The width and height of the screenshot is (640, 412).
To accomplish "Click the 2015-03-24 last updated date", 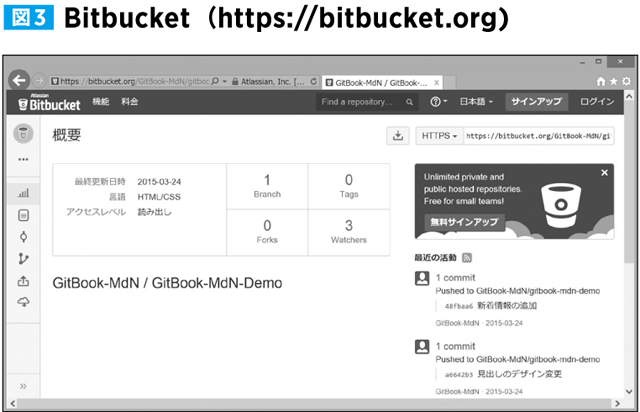I will point(159,182).
